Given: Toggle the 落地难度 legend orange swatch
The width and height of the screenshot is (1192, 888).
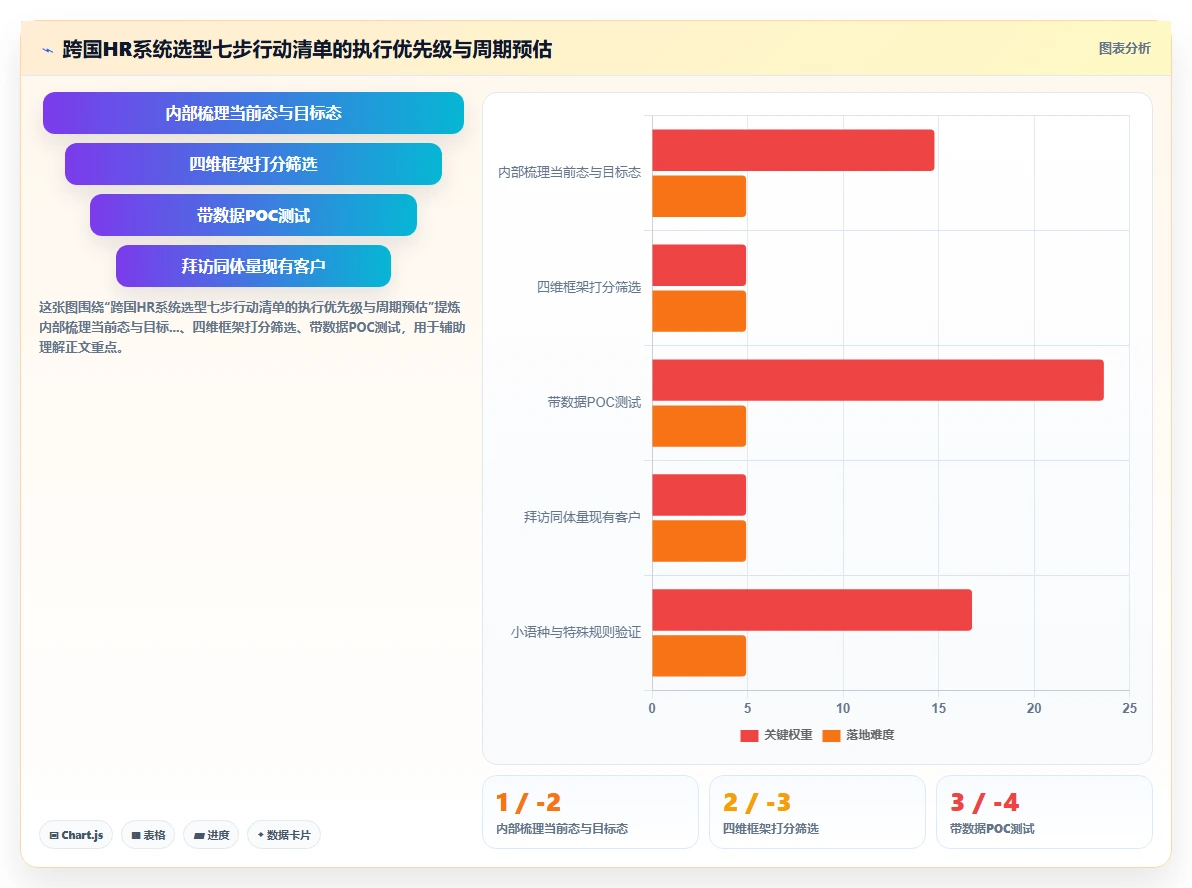Looking at the screenshot, I should 831,735.
